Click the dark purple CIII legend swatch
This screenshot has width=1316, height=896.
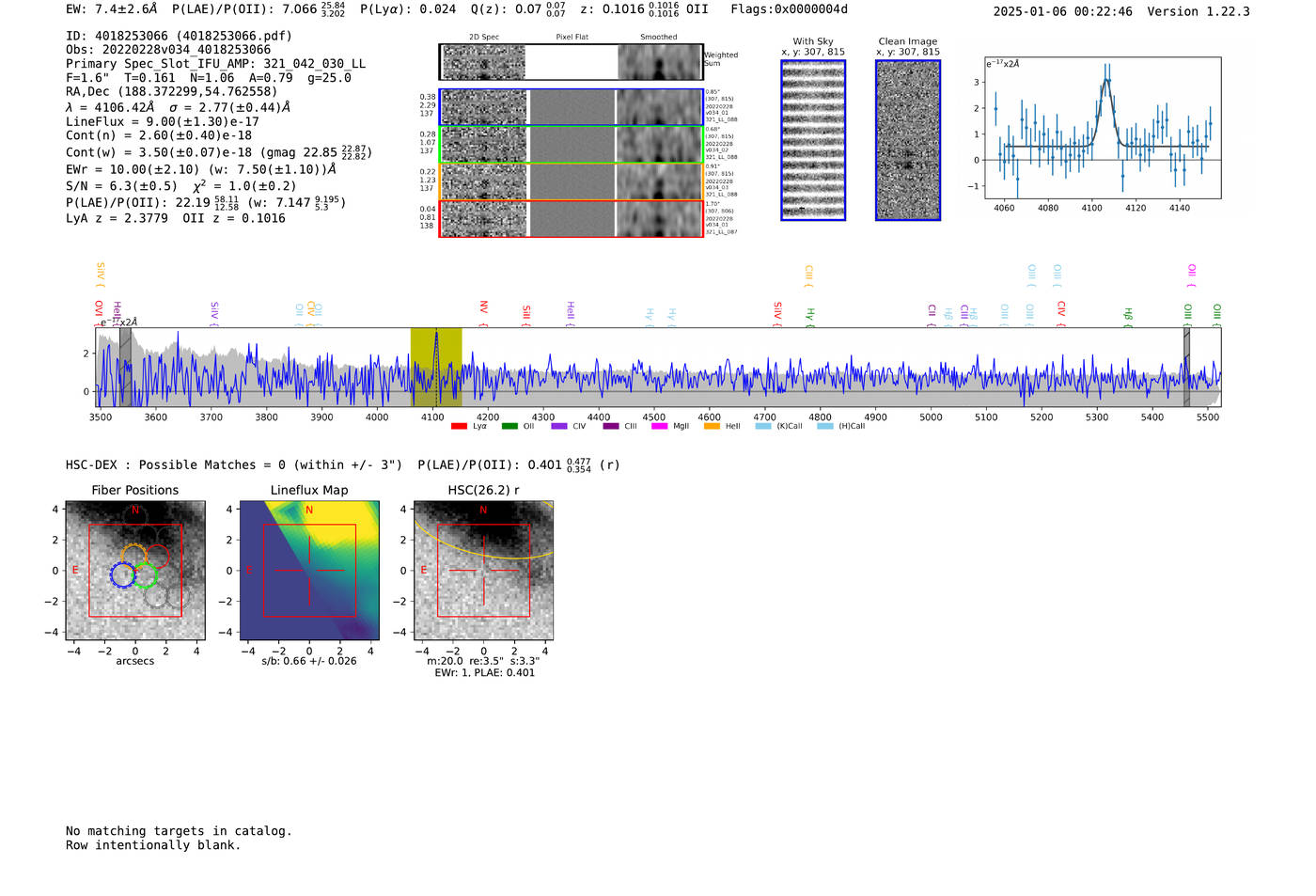click(611, 426)
